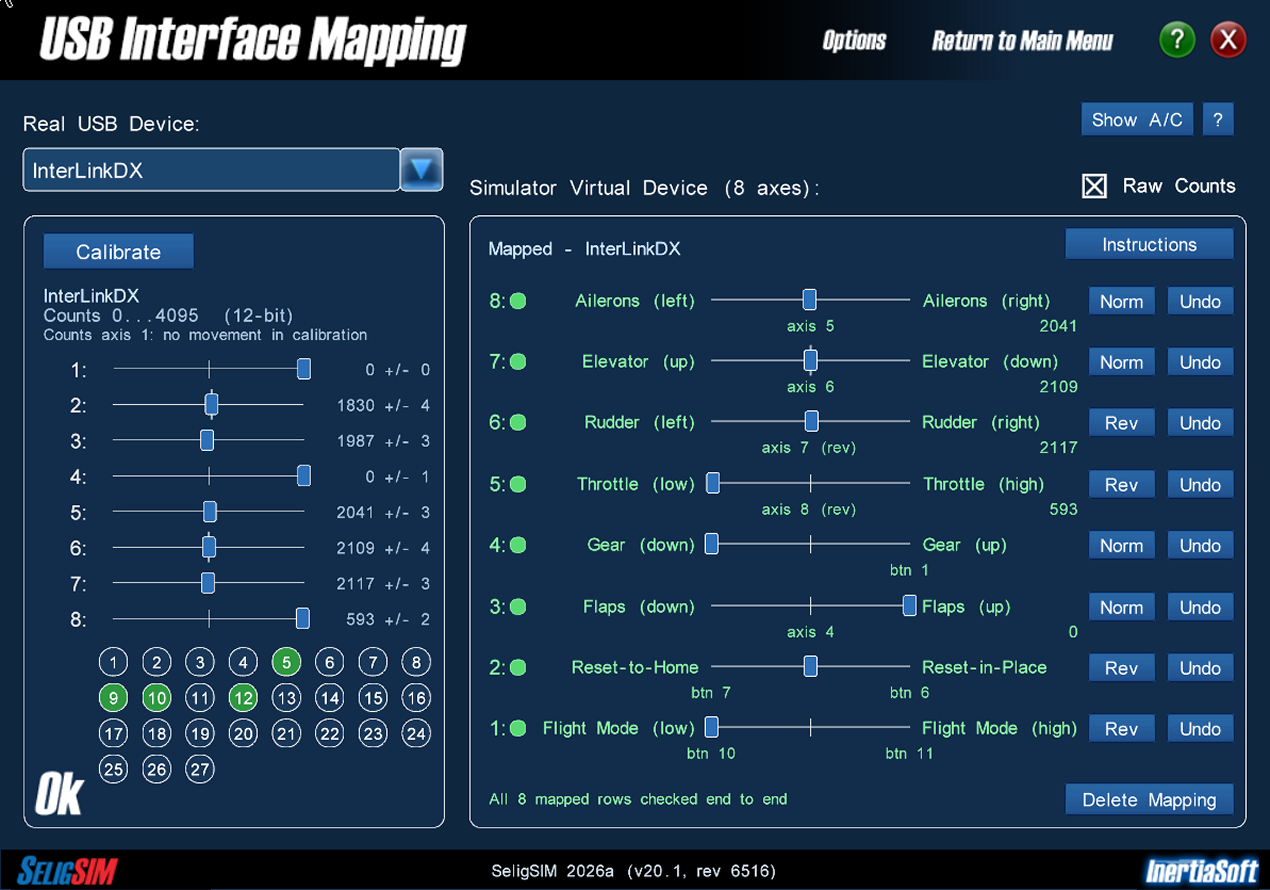The image size is (1270, 890).
Task: Open the Instructions button
Action: (x=1149, y=245)
